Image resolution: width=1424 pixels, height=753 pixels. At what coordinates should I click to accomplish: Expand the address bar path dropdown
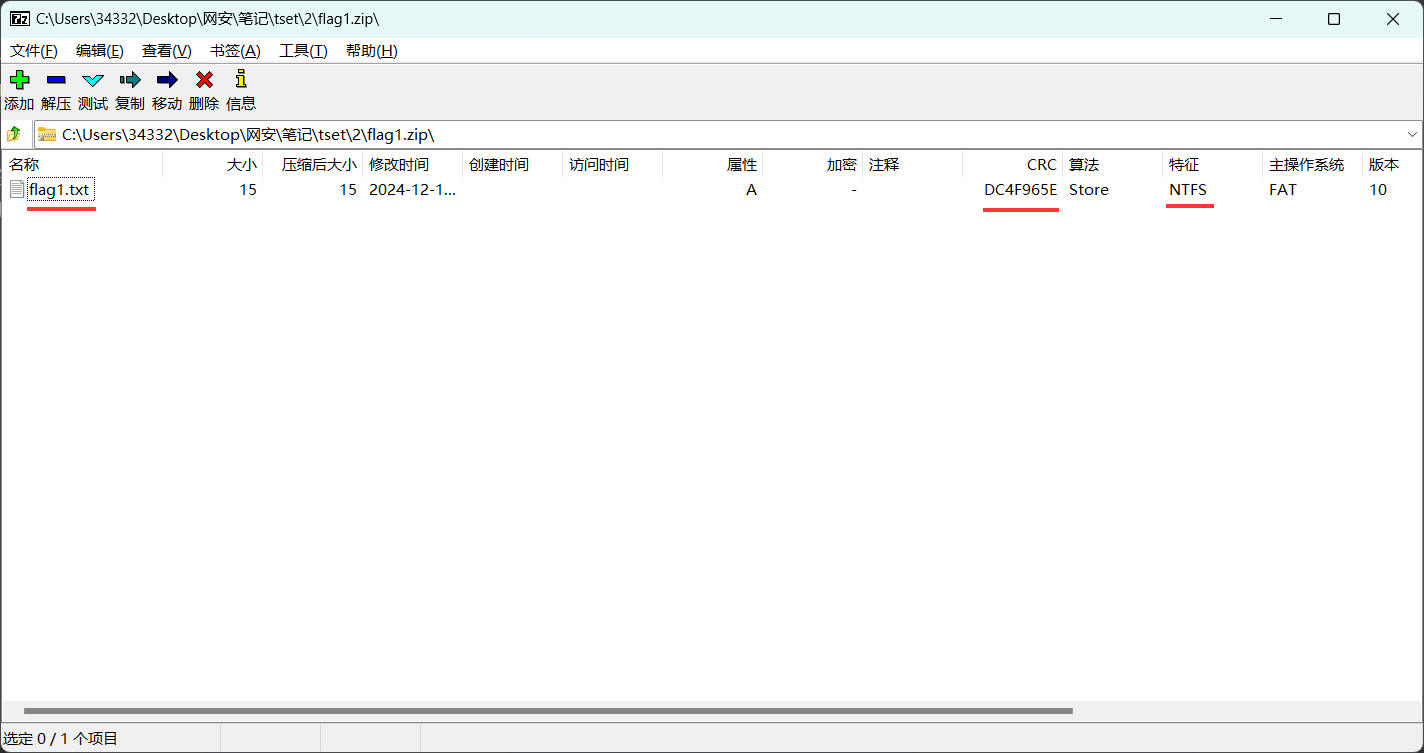pos(1412,134)
